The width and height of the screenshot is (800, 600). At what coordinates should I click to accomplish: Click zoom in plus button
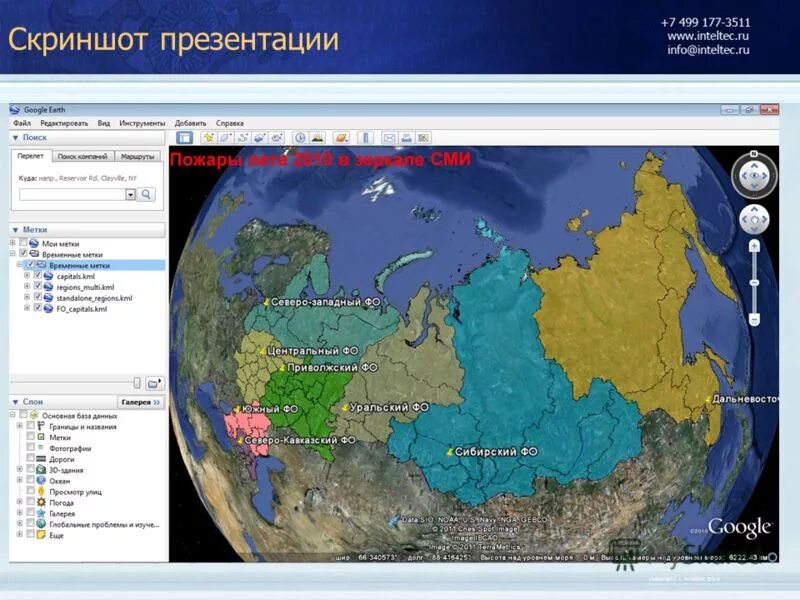click(x=754, y=247)
